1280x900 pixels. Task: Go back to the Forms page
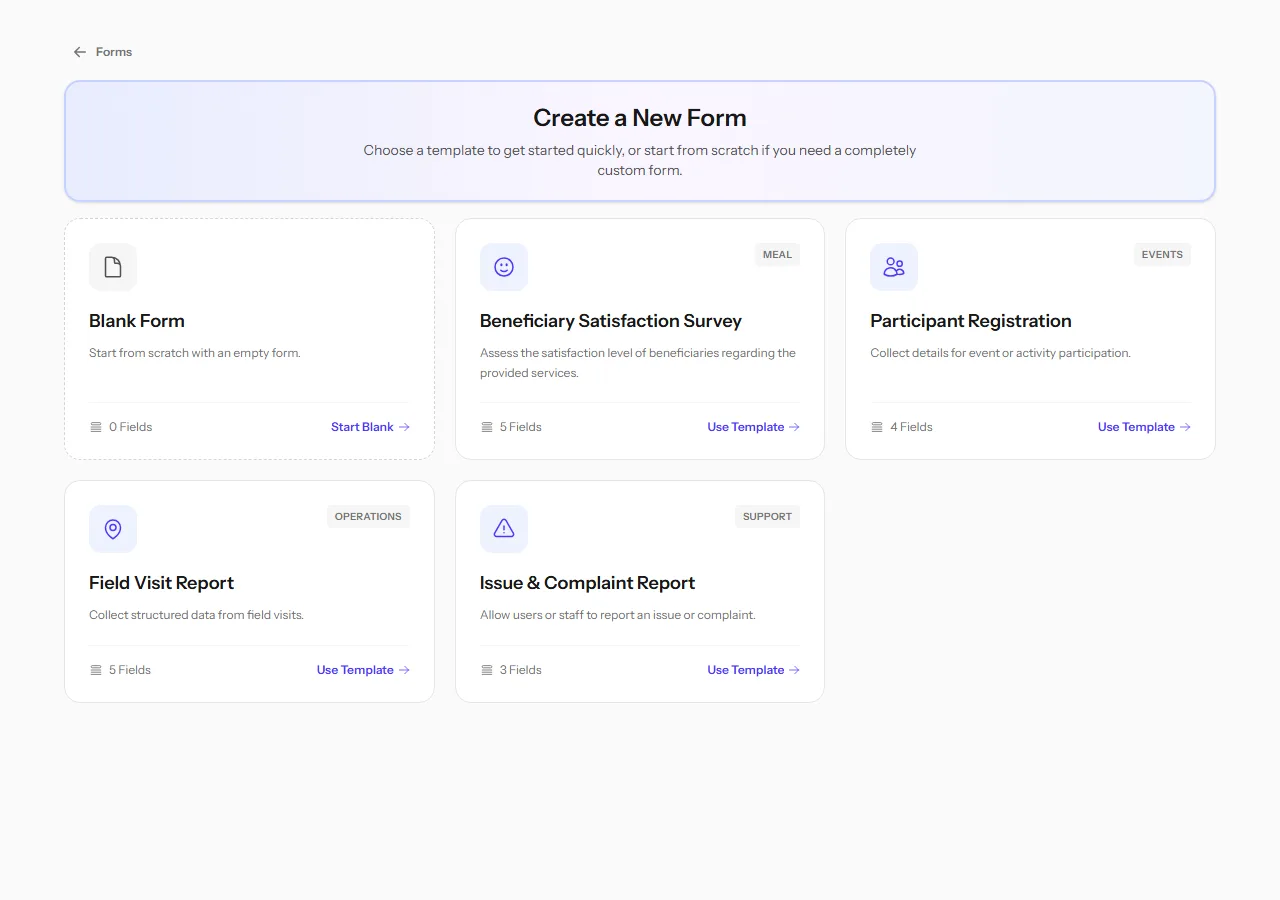click(102, 52)
